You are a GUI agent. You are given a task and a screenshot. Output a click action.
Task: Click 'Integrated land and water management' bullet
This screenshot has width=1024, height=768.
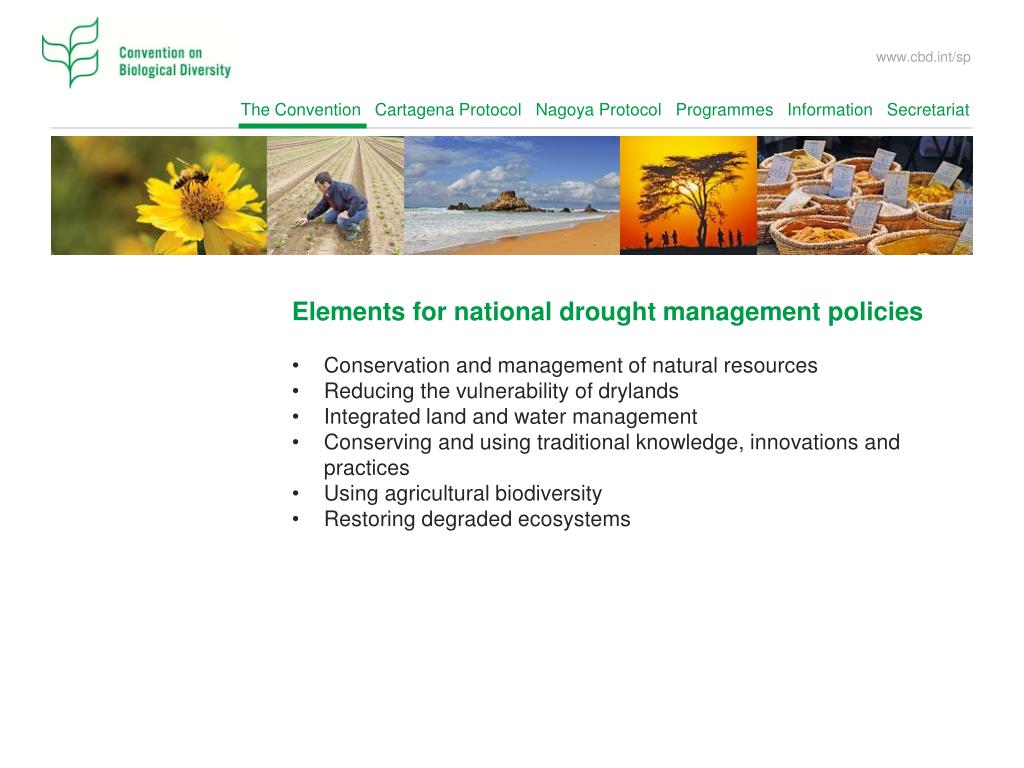click(x=510, y=417)
